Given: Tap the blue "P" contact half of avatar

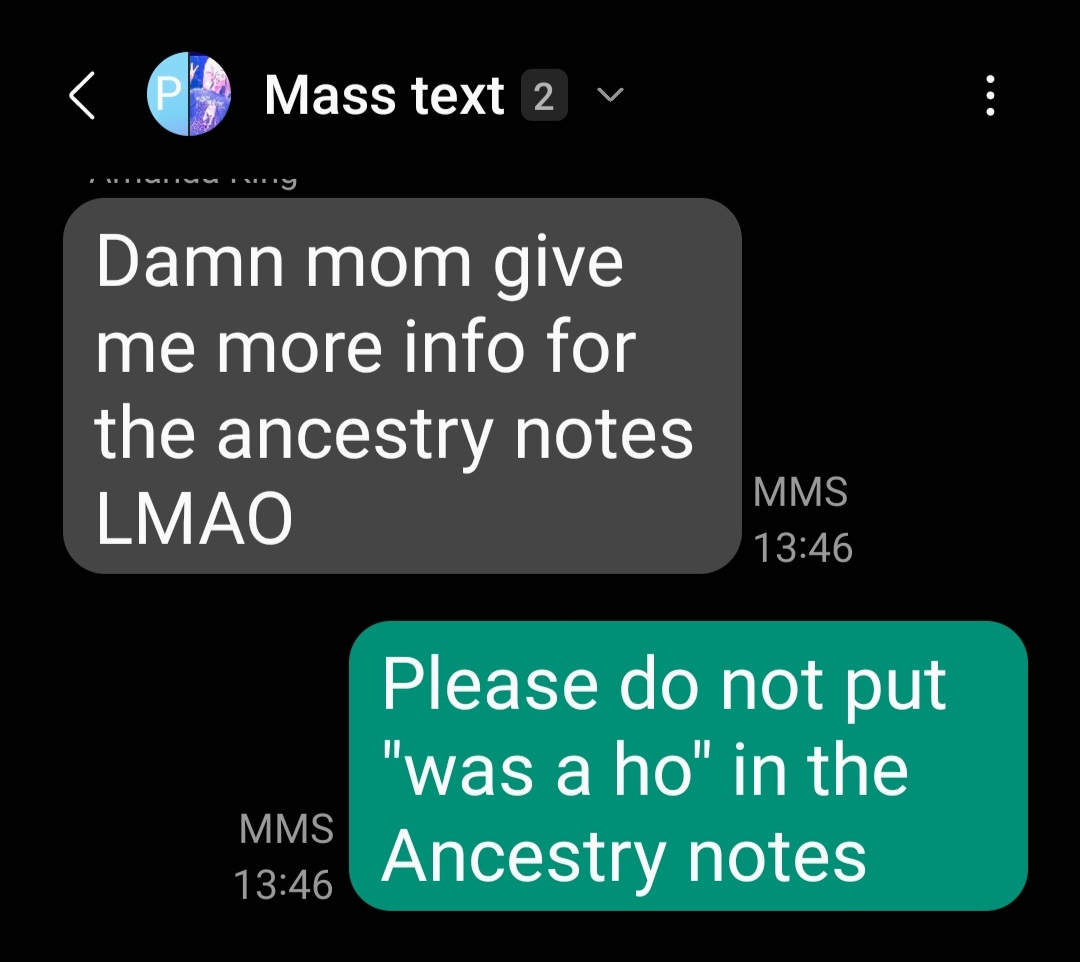Looking at the screenshot, I should 167,94.
